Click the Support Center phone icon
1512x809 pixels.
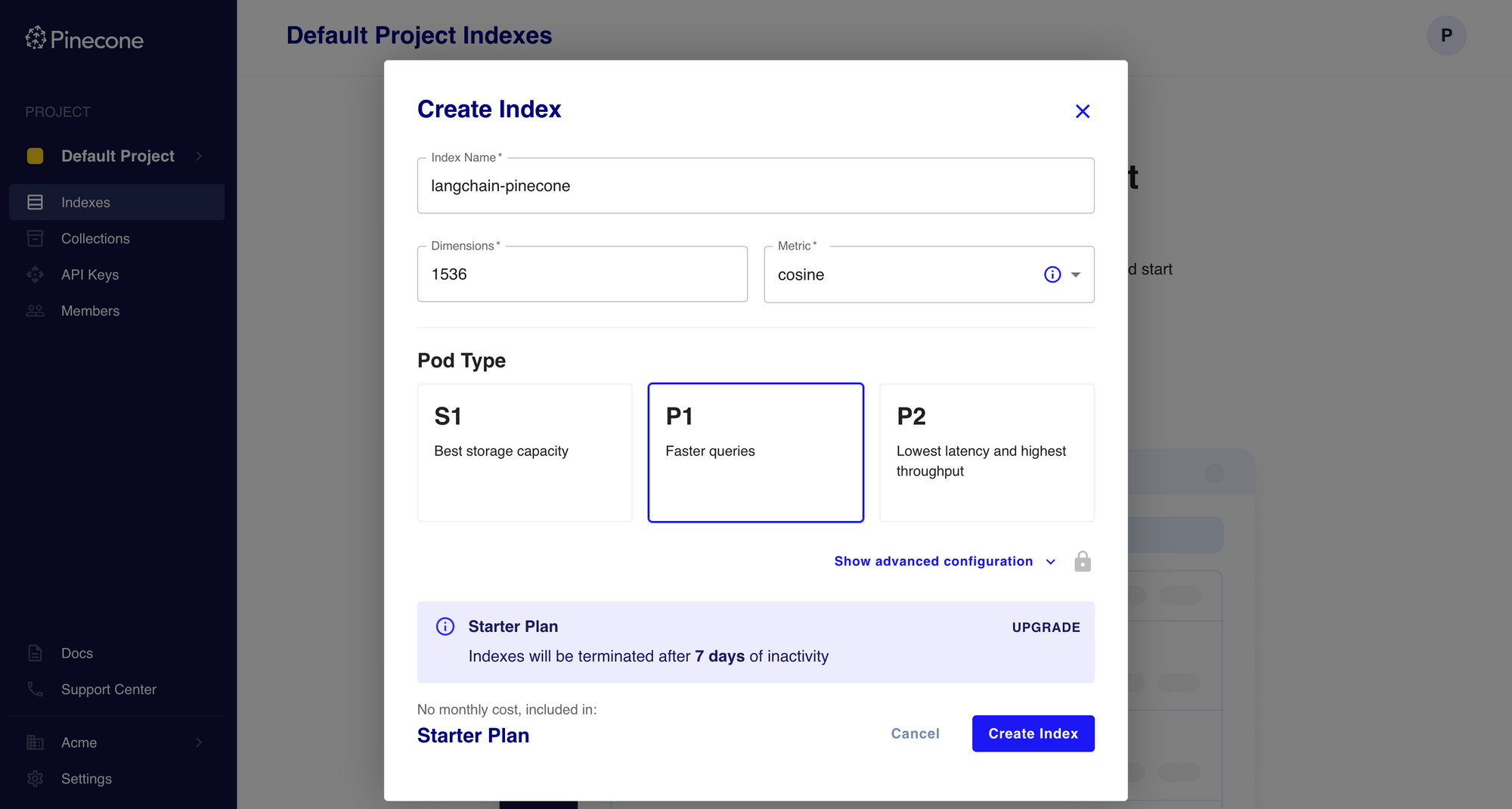35,689
